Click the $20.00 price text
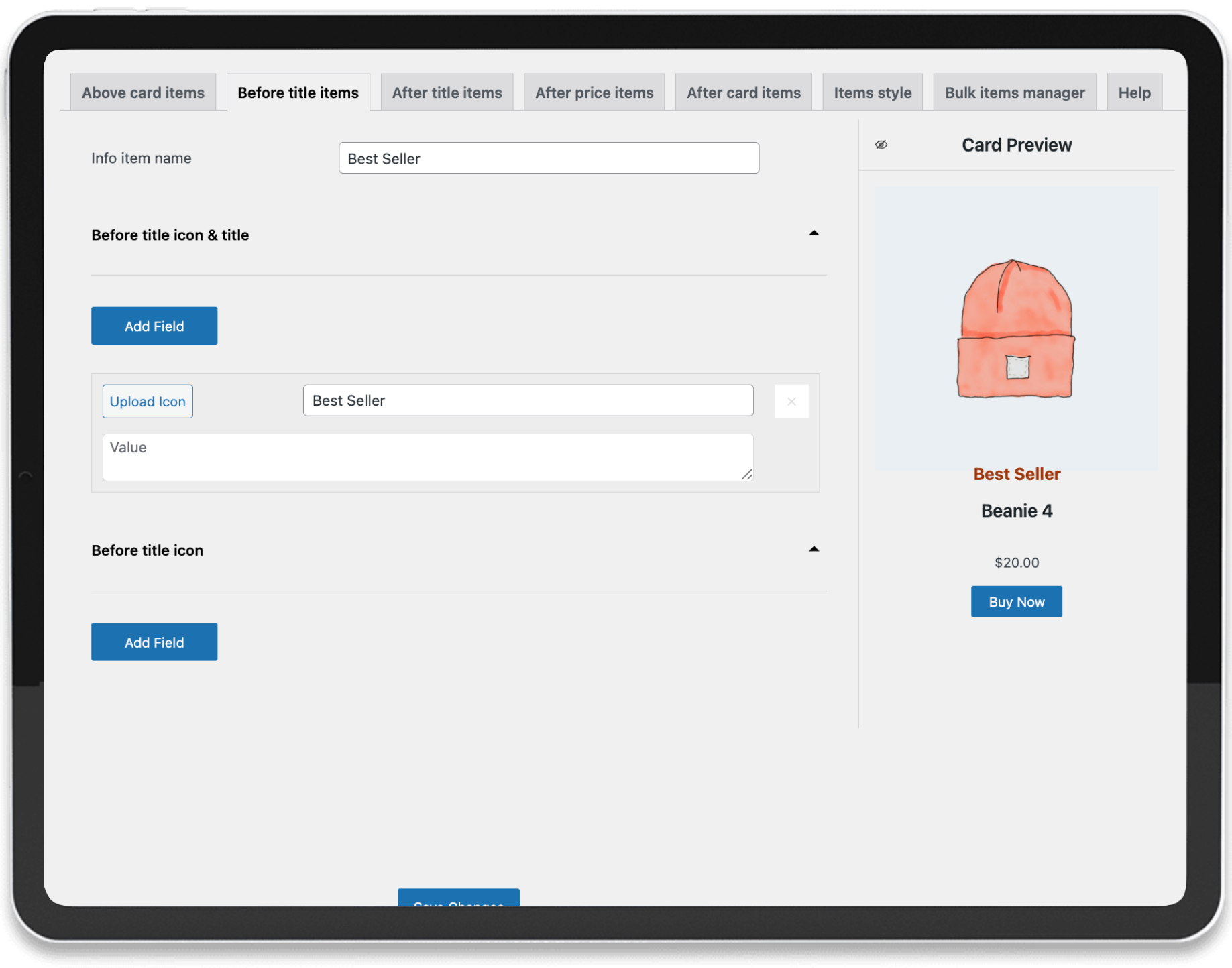Image resolution: width=1232 pixels, height=968 pixels. [x=1017, y=562]
